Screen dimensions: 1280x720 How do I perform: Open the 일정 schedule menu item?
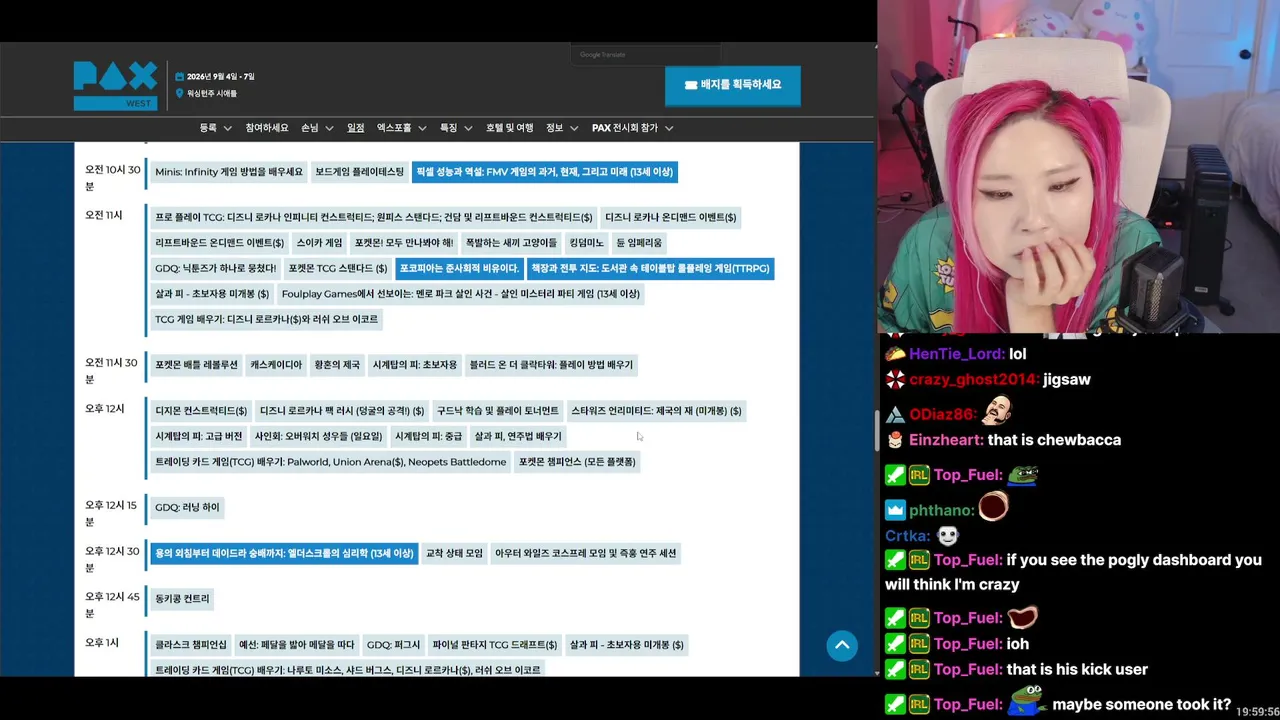tap(355, 128)
